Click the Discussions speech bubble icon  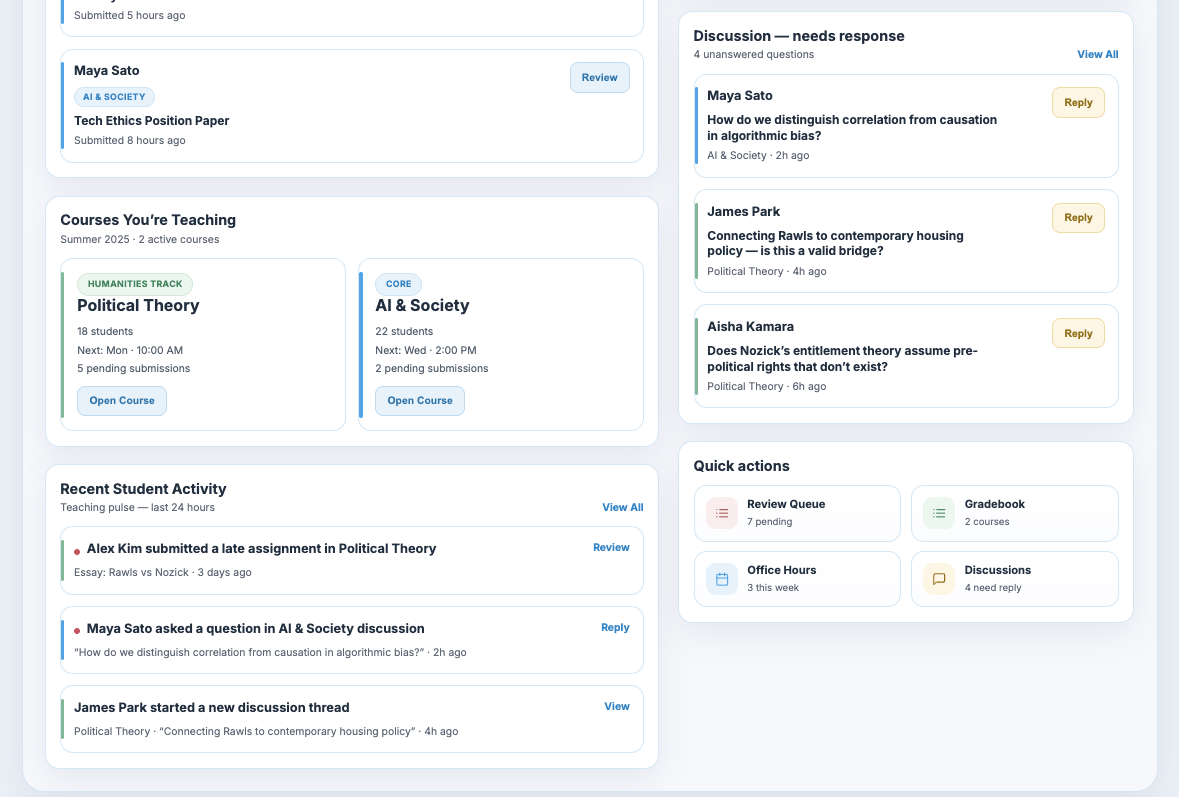click(938, 578)
